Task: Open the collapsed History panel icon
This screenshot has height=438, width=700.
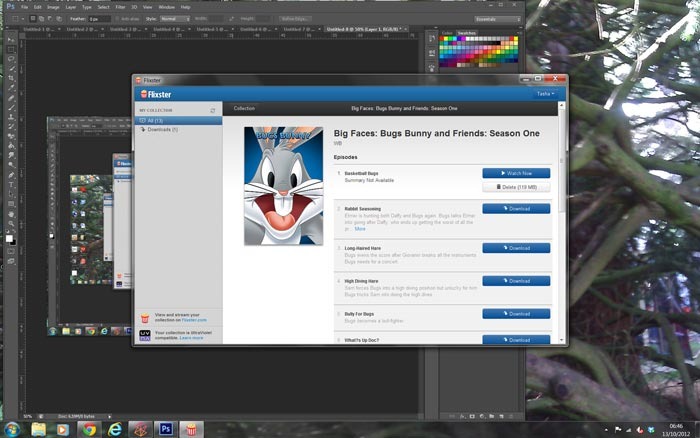Action: click(x=432, y=39)
